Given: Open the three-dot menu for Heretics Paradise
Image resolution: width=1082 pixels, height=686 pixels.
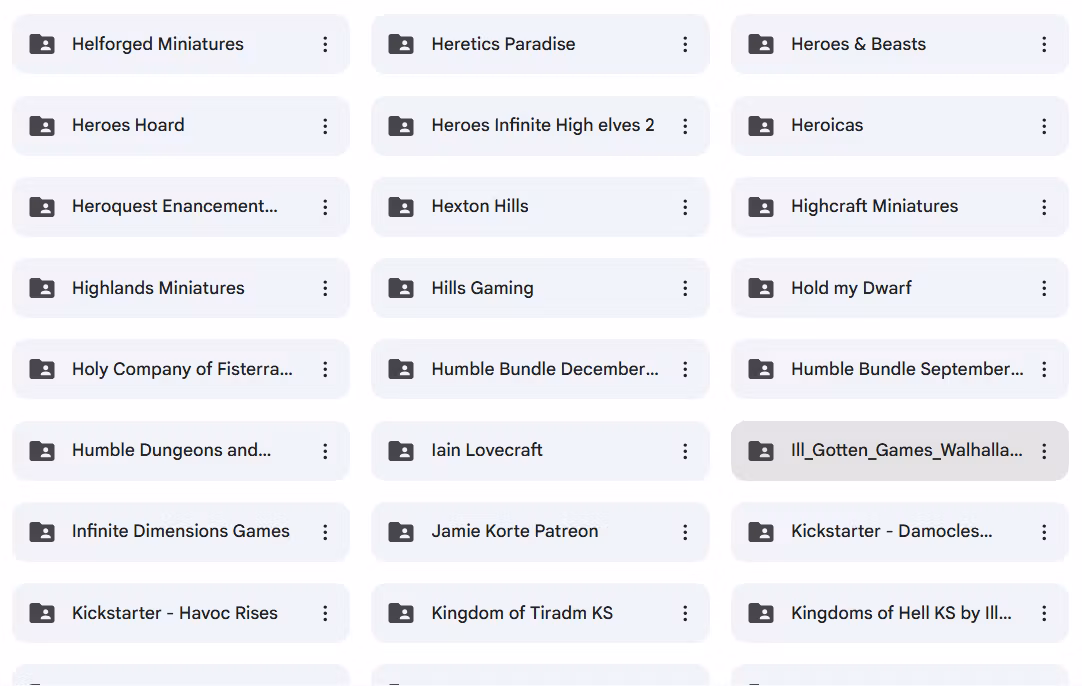Looking at the screenshot, I should 685,44.
